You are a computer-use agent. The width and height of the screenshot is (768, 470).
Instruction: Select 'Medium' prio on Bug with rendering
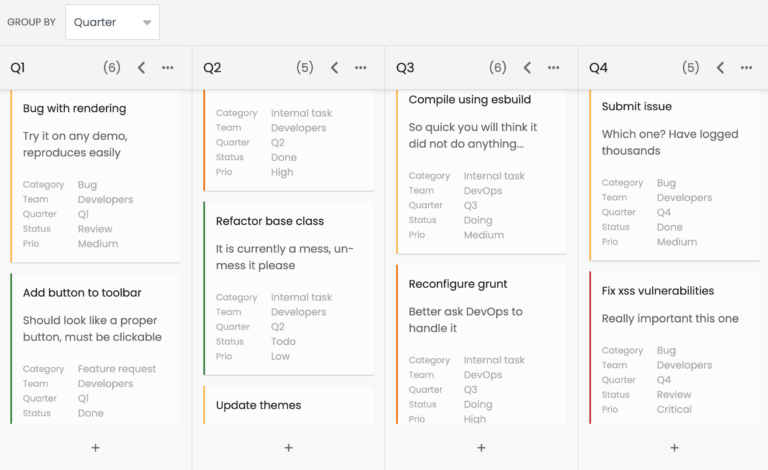coord(97,243)
